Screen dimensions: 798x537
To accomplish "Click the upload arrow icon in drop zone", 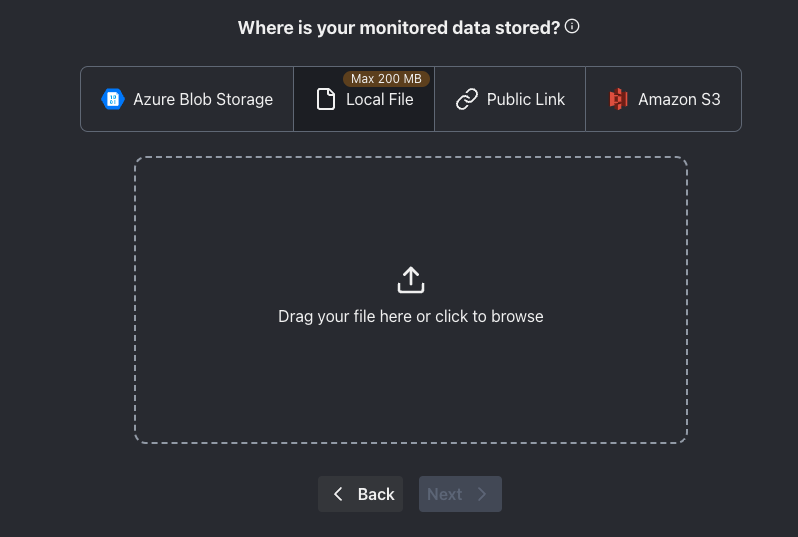I will (411, 280).
